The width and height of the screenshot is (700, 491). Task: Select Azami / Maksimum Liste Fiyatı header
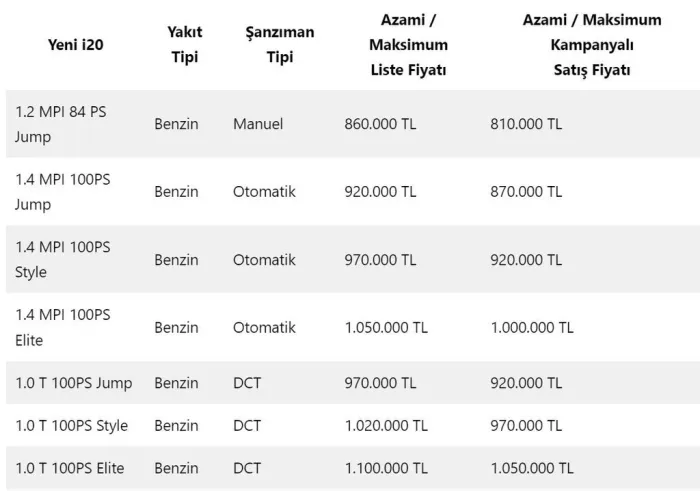tap(408, 45)
